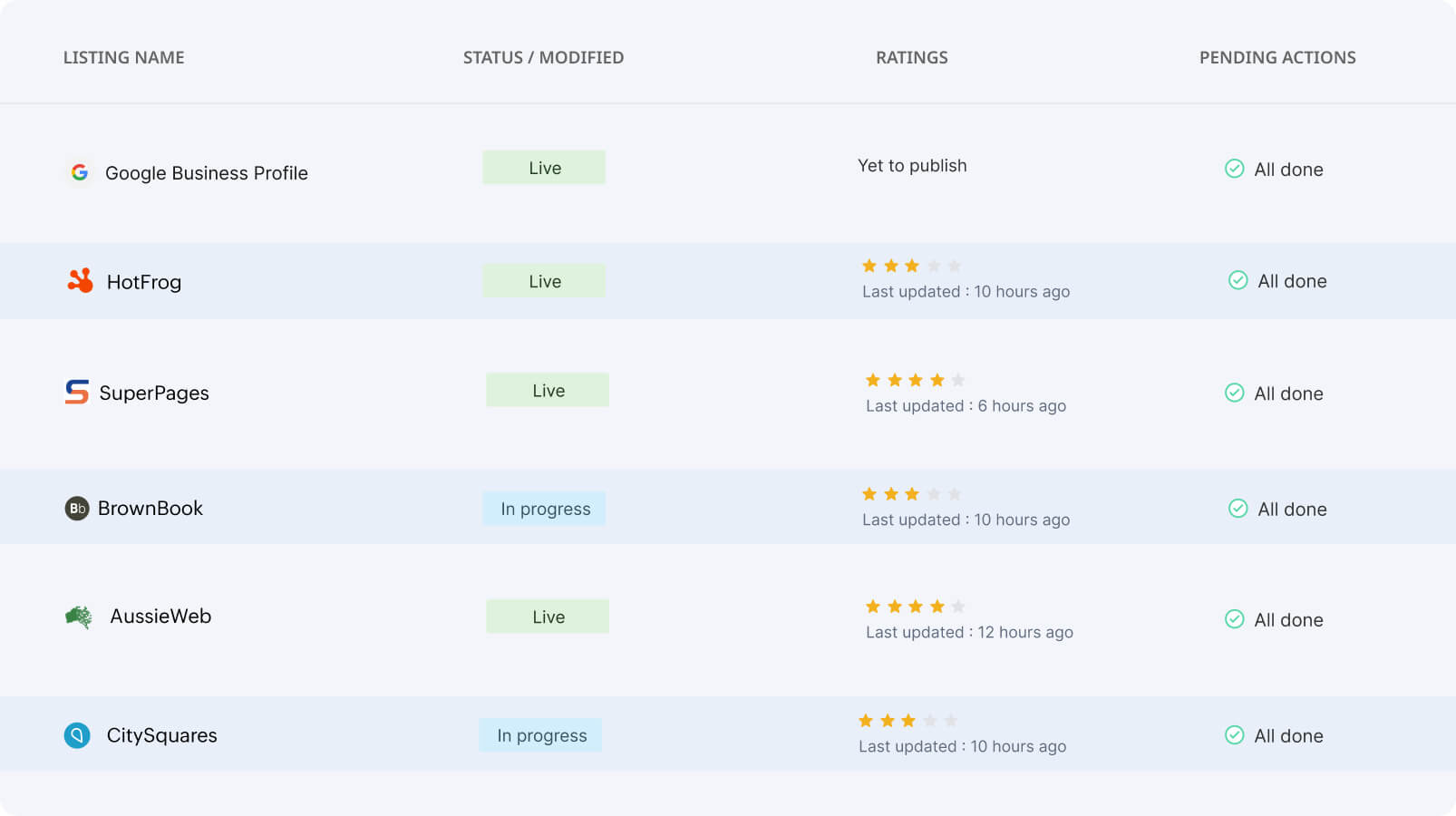The height and width of the screenshot is (816, 1456).
Task: Click the HotFrog All done checkmark icon
Action: (1238, 280)
